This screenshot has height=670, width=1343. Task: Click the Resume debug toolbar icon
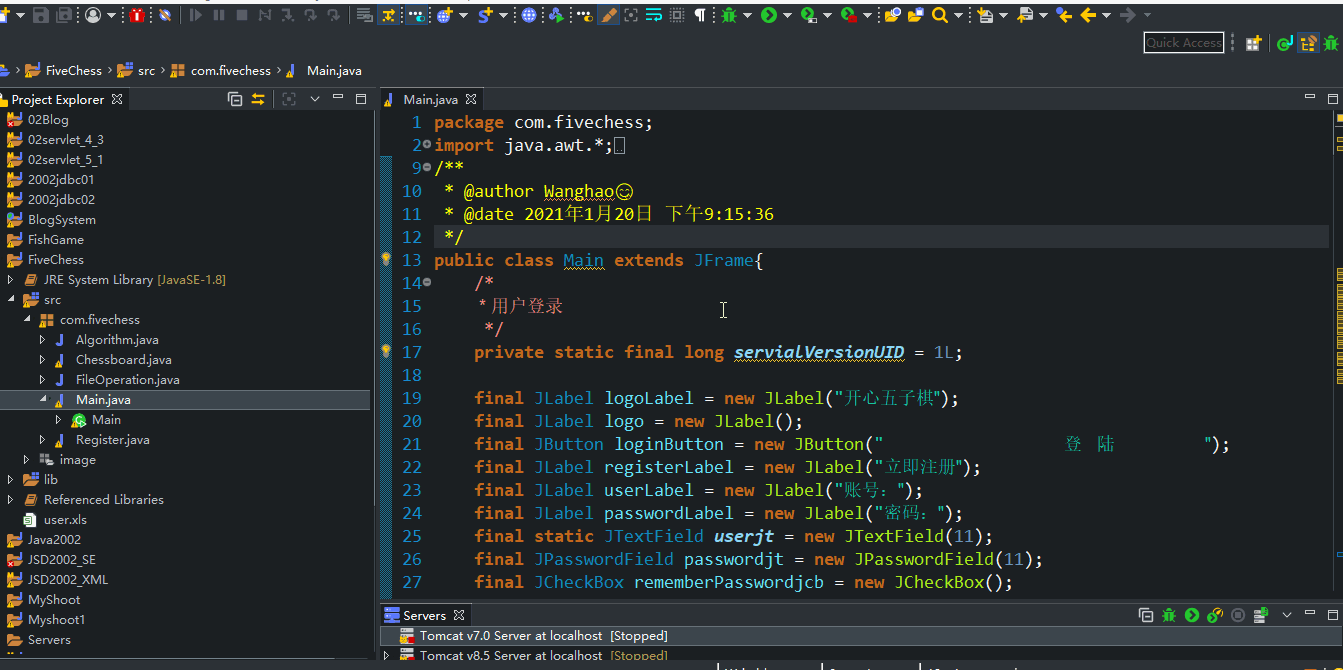click(x=196, y=15)
